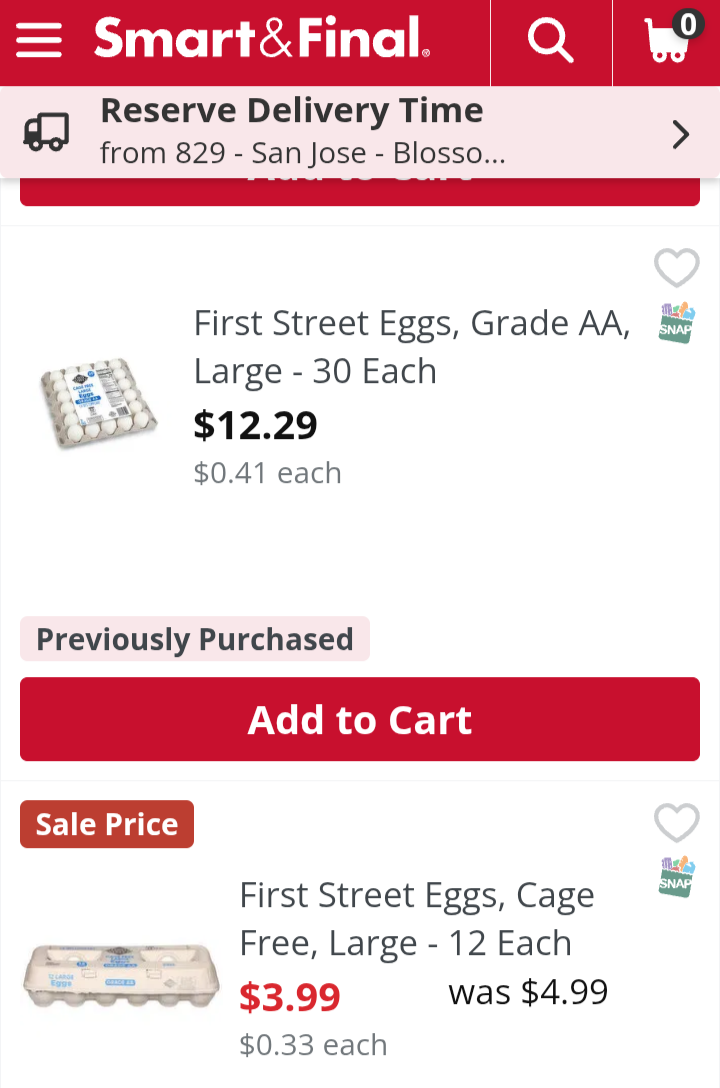The image size is (720, 1088).
Task: Open Reserve Delivery Time banner
Action: point(360,132)
